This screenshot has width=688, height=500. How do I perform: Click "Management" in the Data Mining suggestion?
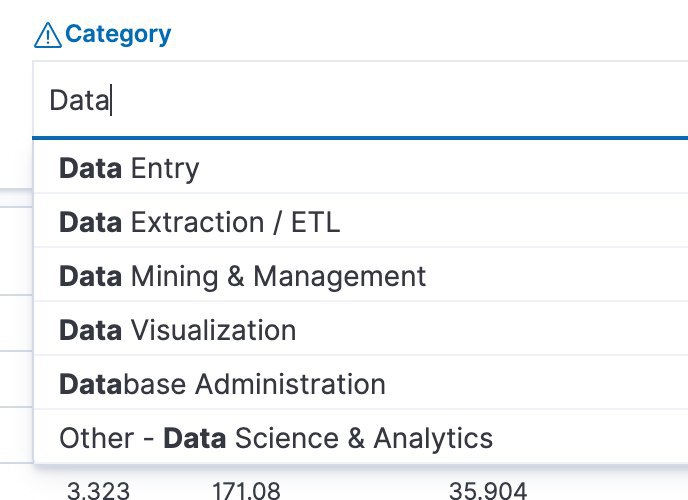(340, 277)
